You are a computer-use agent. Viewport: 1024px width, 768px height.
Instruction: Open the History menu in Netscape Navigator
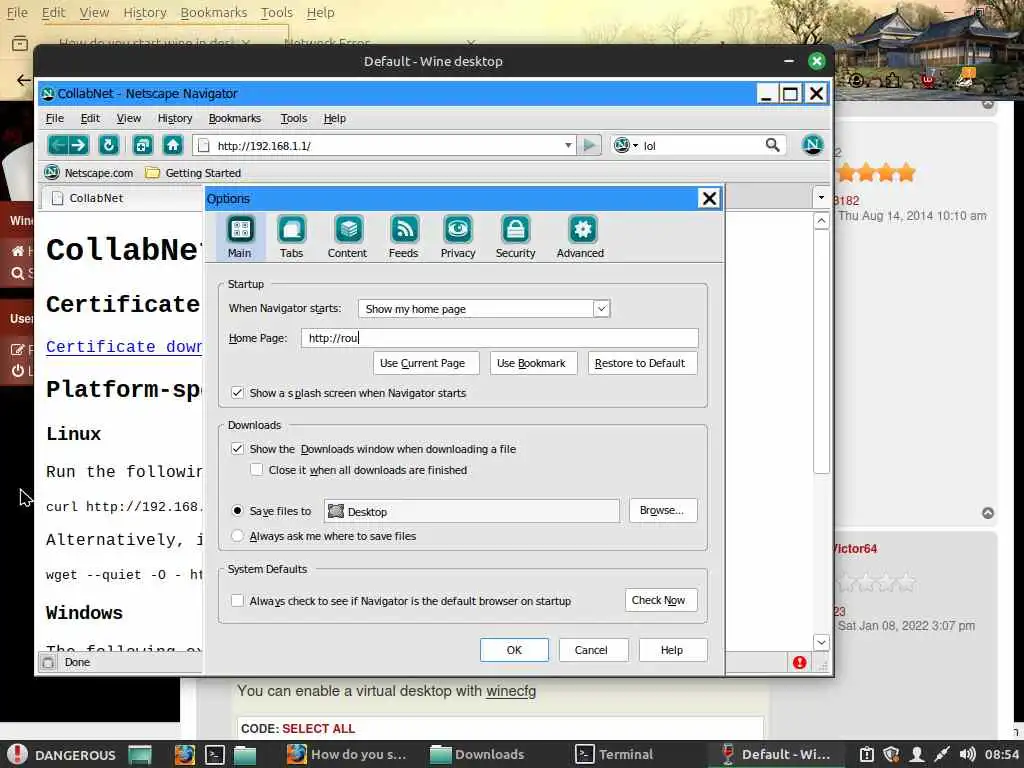(175, 118)
